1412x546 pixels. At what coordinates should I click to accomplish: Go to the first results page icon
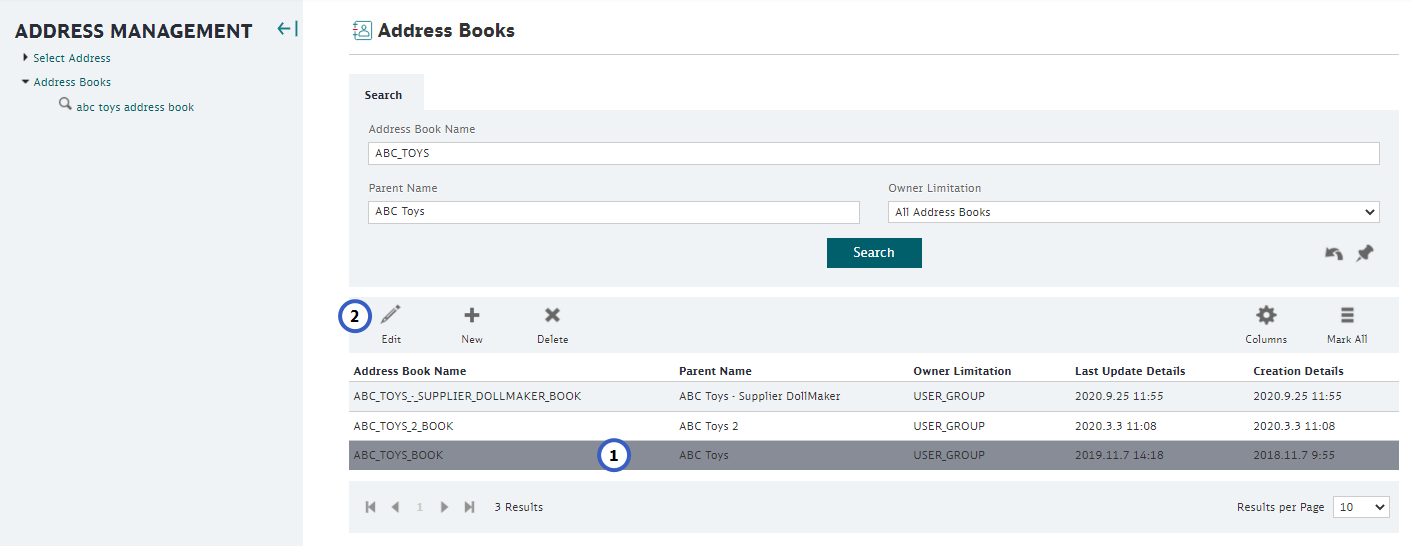click(x=371, y=507)
